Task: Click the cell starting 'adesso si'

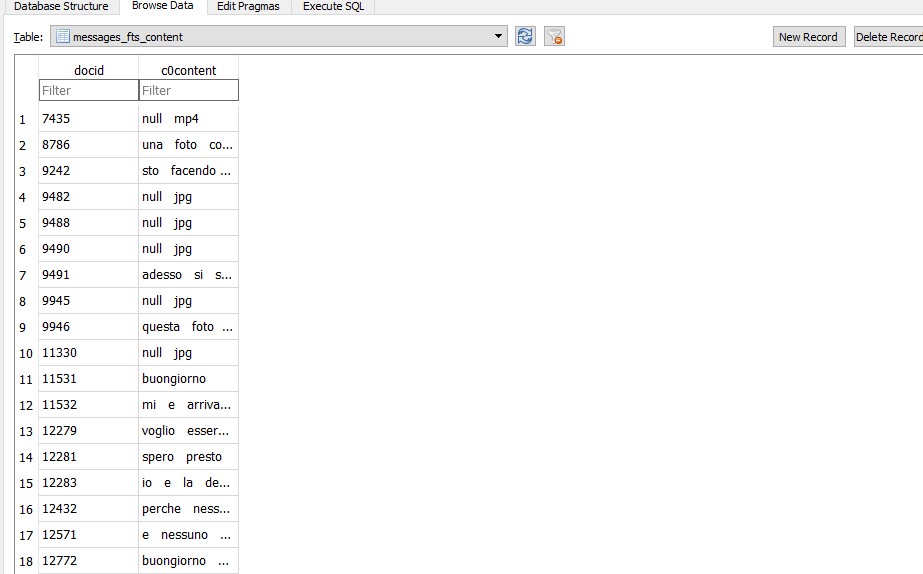Action: [189, 274]
